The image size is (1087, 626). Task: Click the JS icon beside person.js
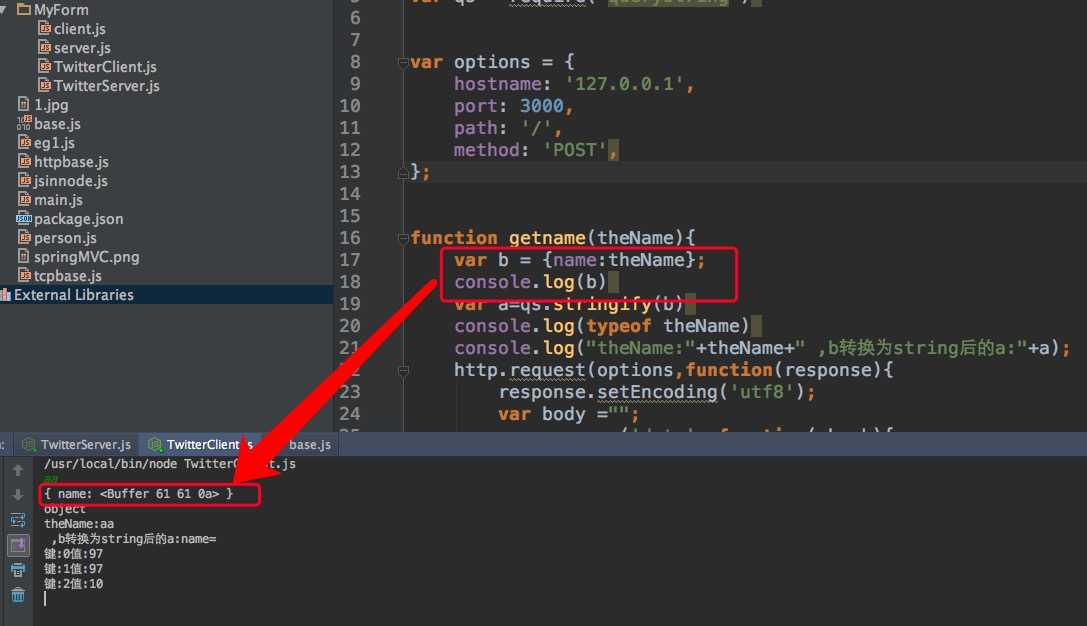pyautogui.click(x=25, y=237)
